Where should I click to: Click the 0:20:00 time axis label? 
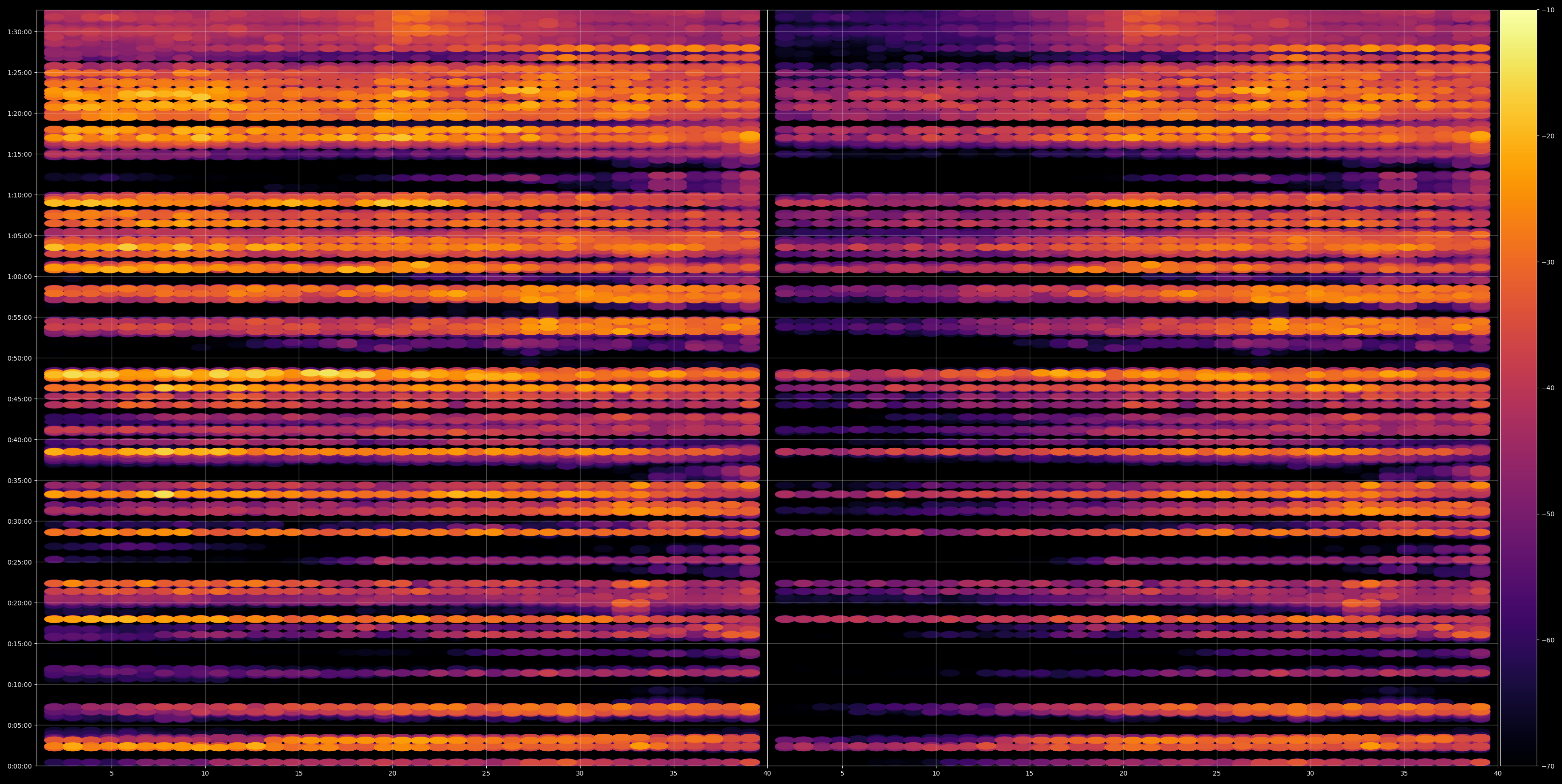(x=19, y=603)
